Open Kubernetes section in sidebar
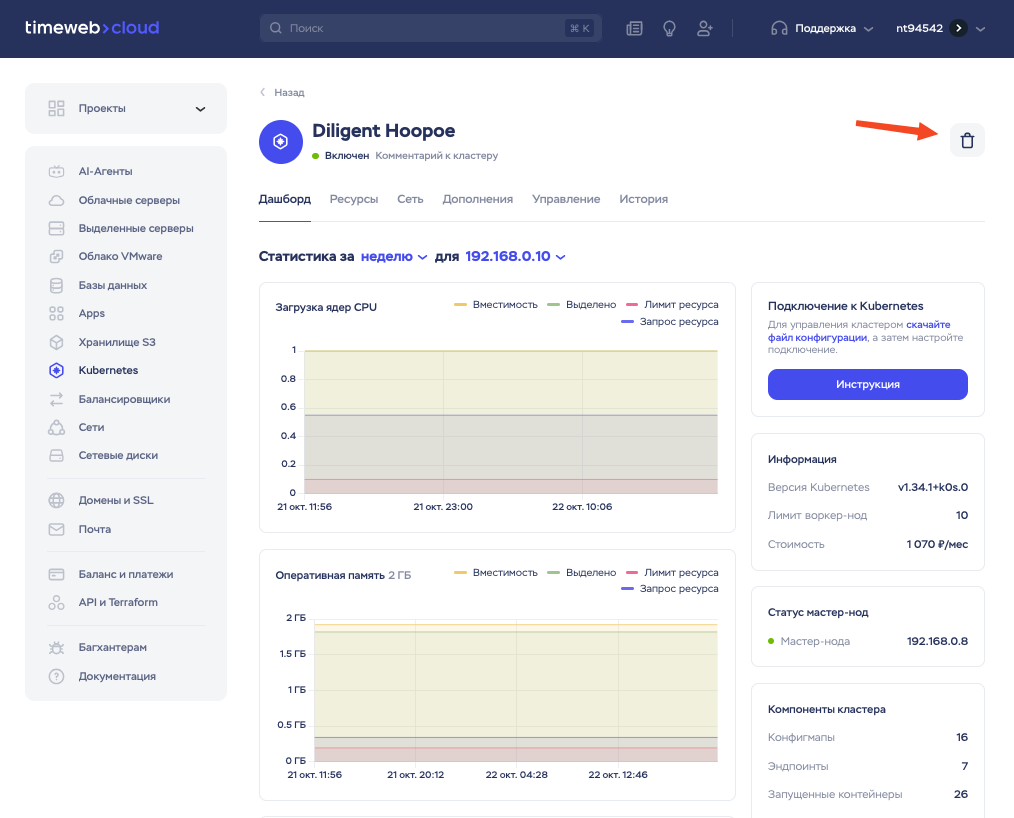The width and height of the screenshot is (1014, 818). (x=108, y=370)
